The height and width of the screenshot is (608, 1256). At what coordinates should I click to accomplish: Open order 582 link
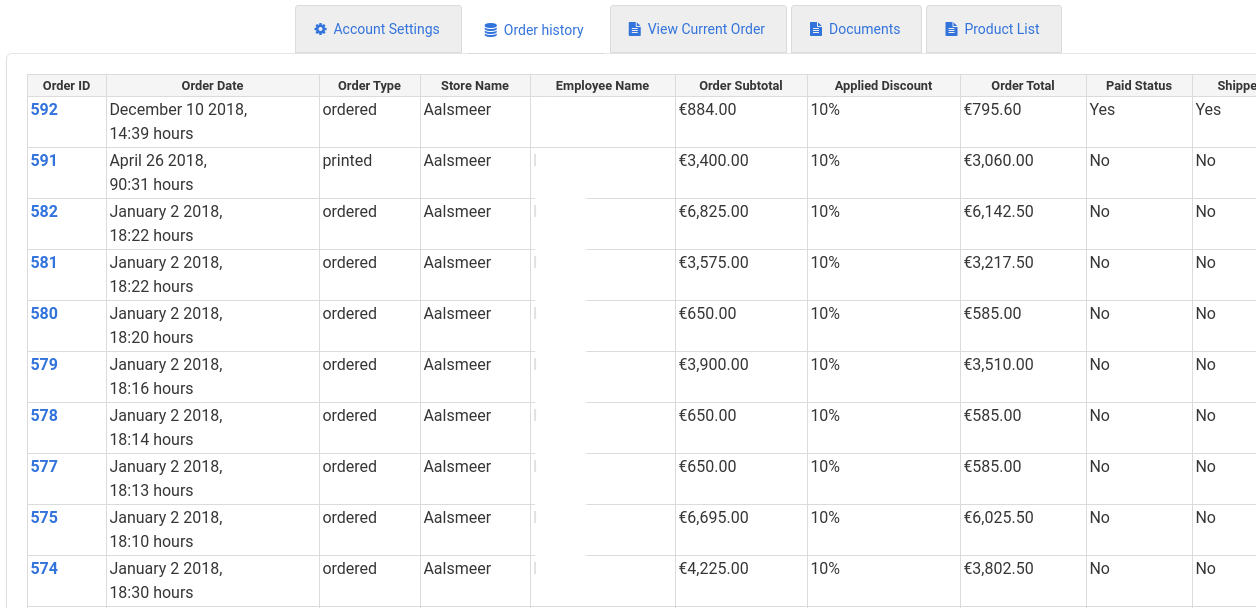click(44, 211)
